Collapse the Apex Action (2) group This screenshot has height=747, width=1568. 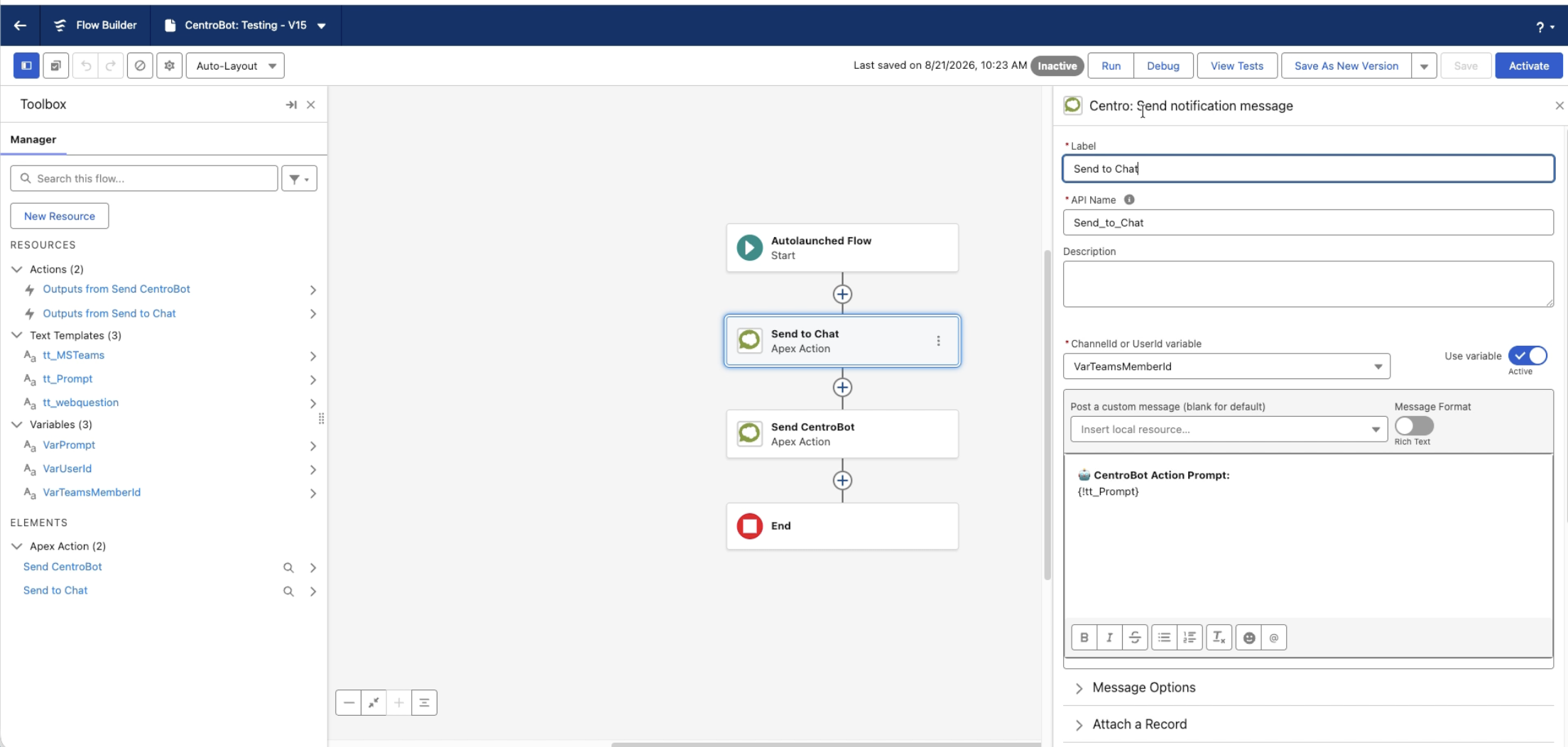17,546
